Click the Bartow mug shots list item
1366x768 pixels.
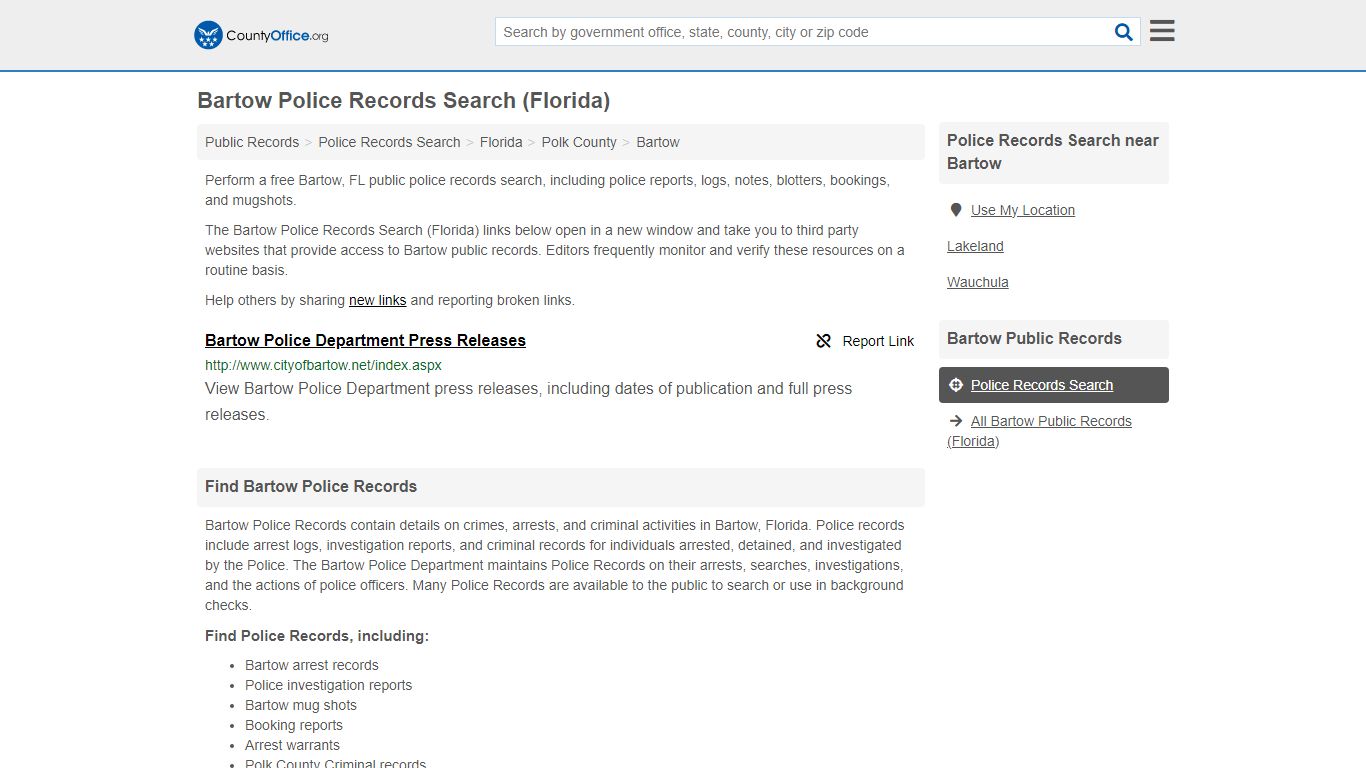tap(300, 705)
